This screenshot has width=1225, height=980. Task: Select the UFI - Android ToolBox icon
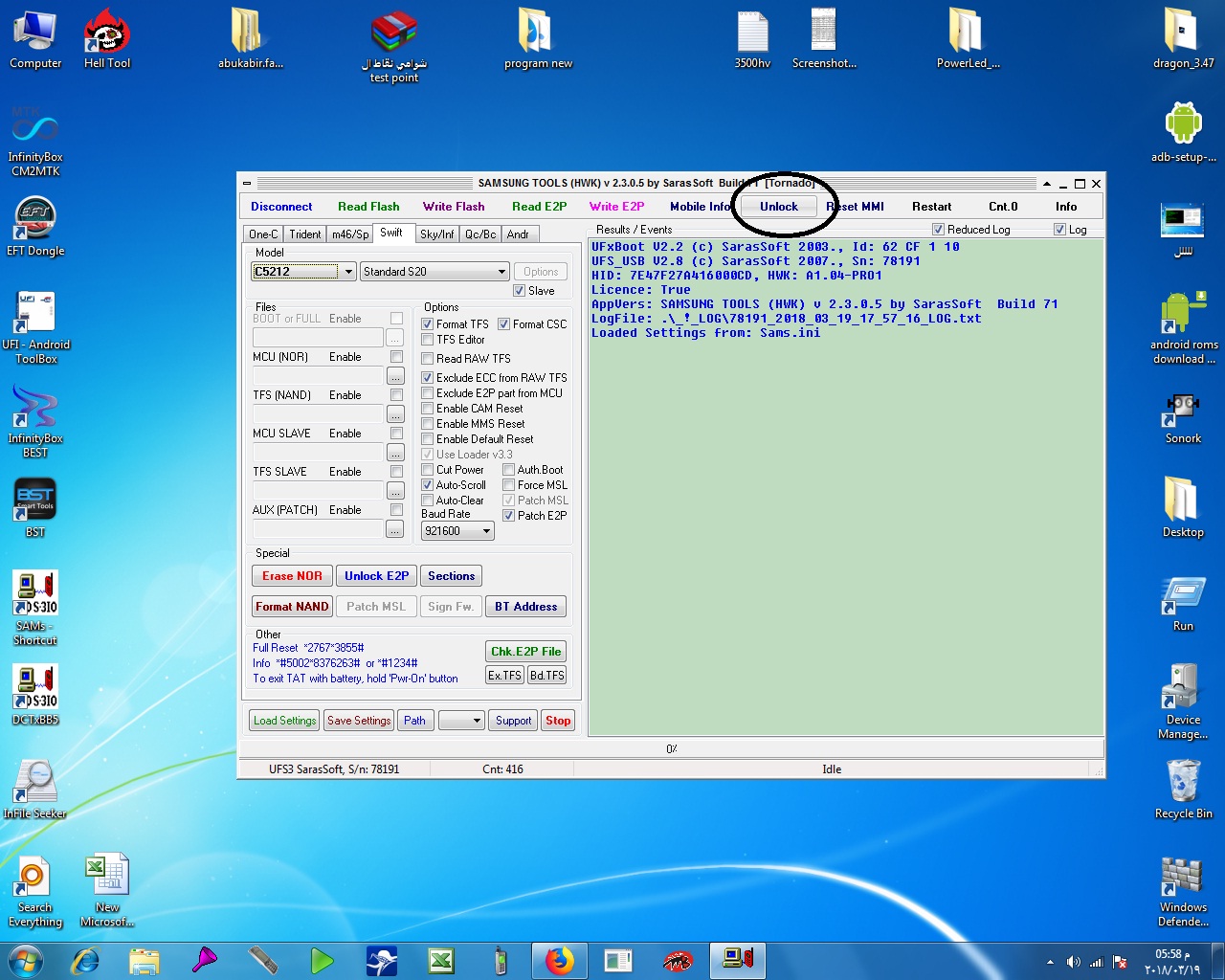click(x=35, y=328)
